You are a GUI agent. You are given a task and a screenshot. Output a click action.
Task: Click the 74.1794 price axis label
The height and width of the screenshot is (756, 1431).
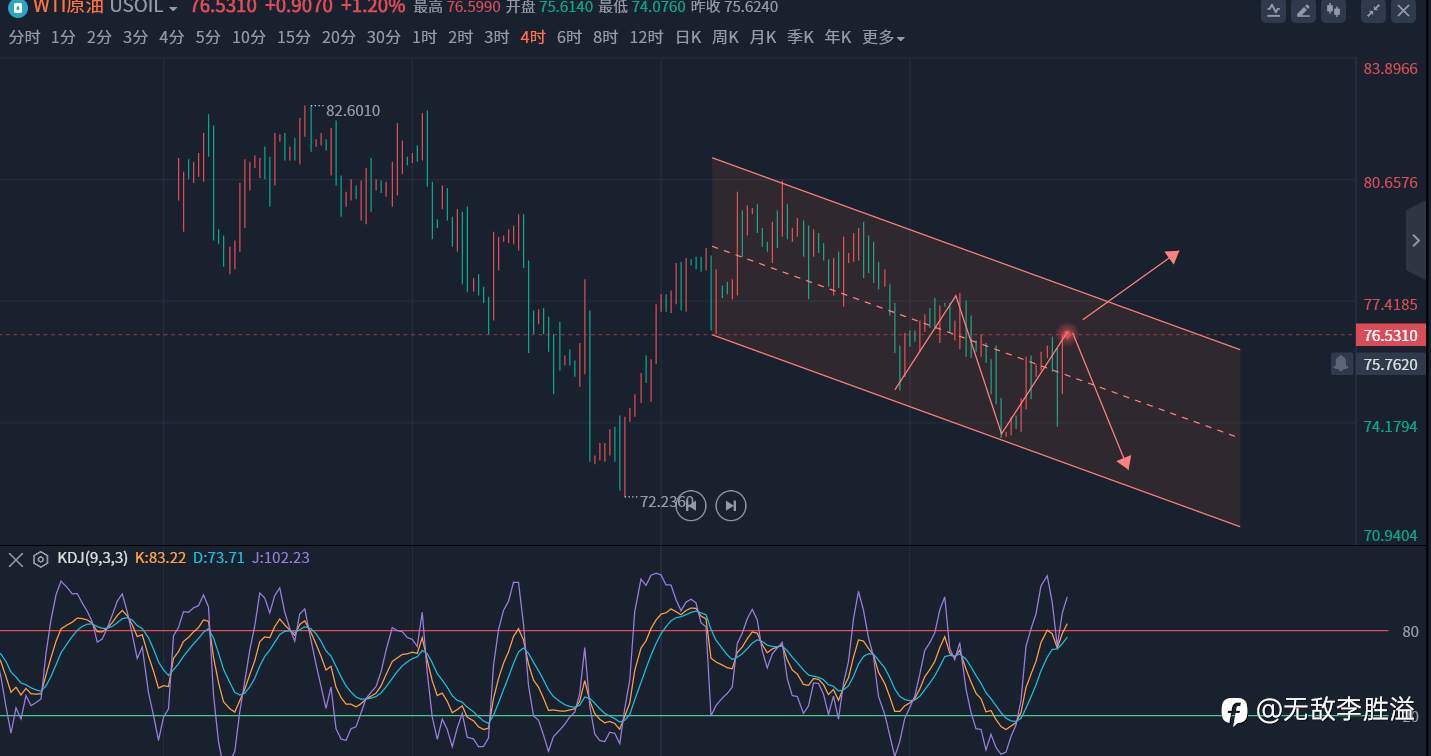pyautogui.click(x=1390, y=427)
